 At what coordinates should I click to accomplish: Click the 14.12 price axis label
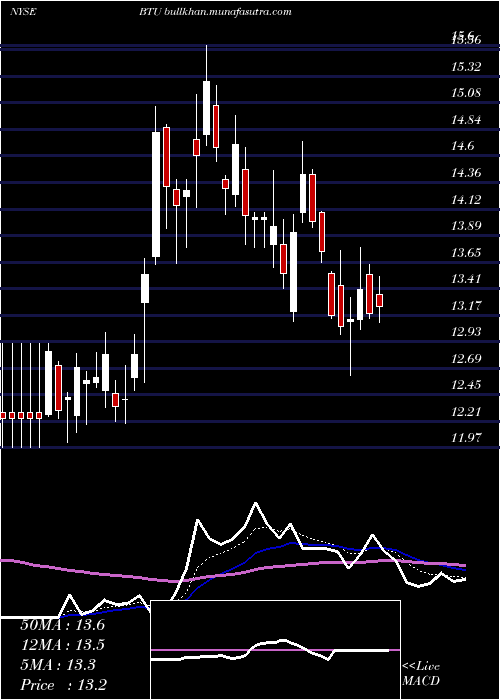(x=467, y=199)
